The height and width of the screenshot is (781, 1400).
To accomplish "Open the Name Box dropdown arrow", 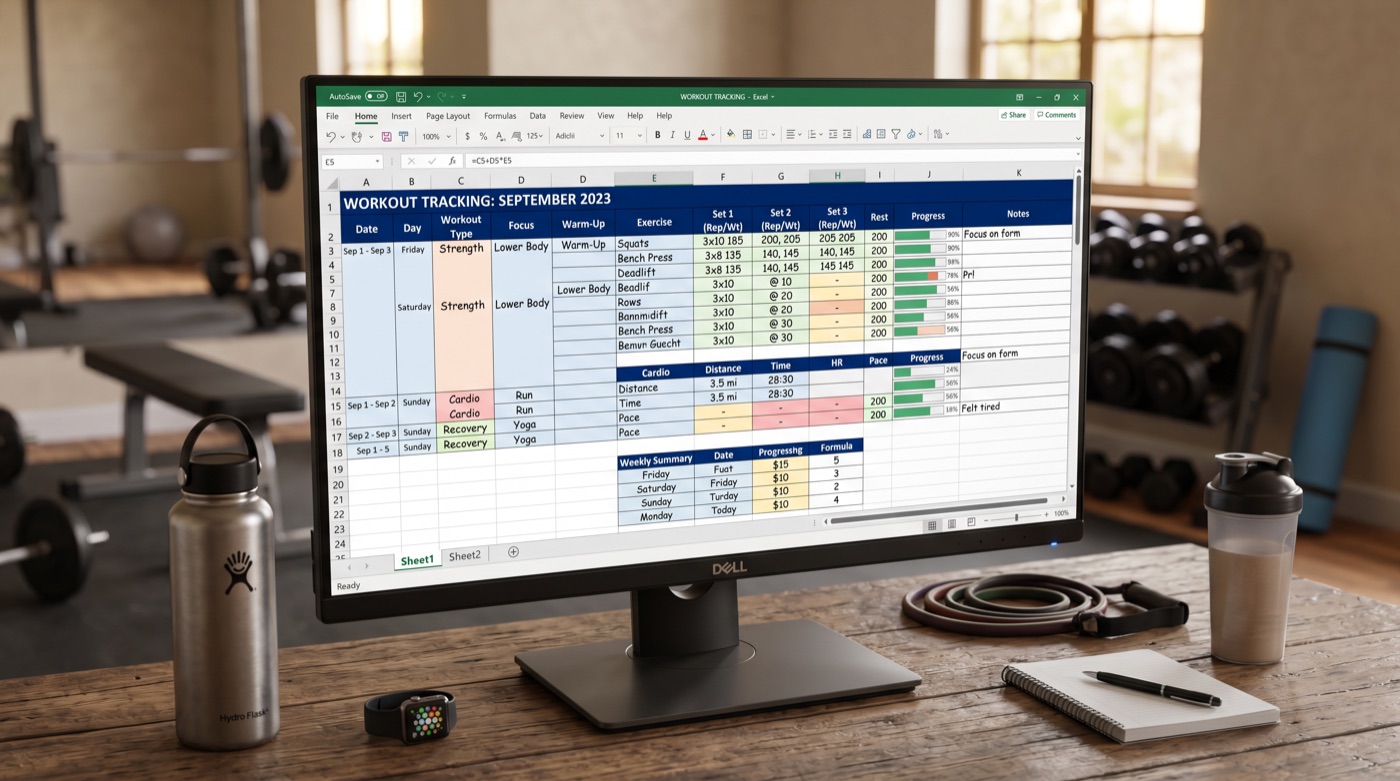I will click(377, 162).
